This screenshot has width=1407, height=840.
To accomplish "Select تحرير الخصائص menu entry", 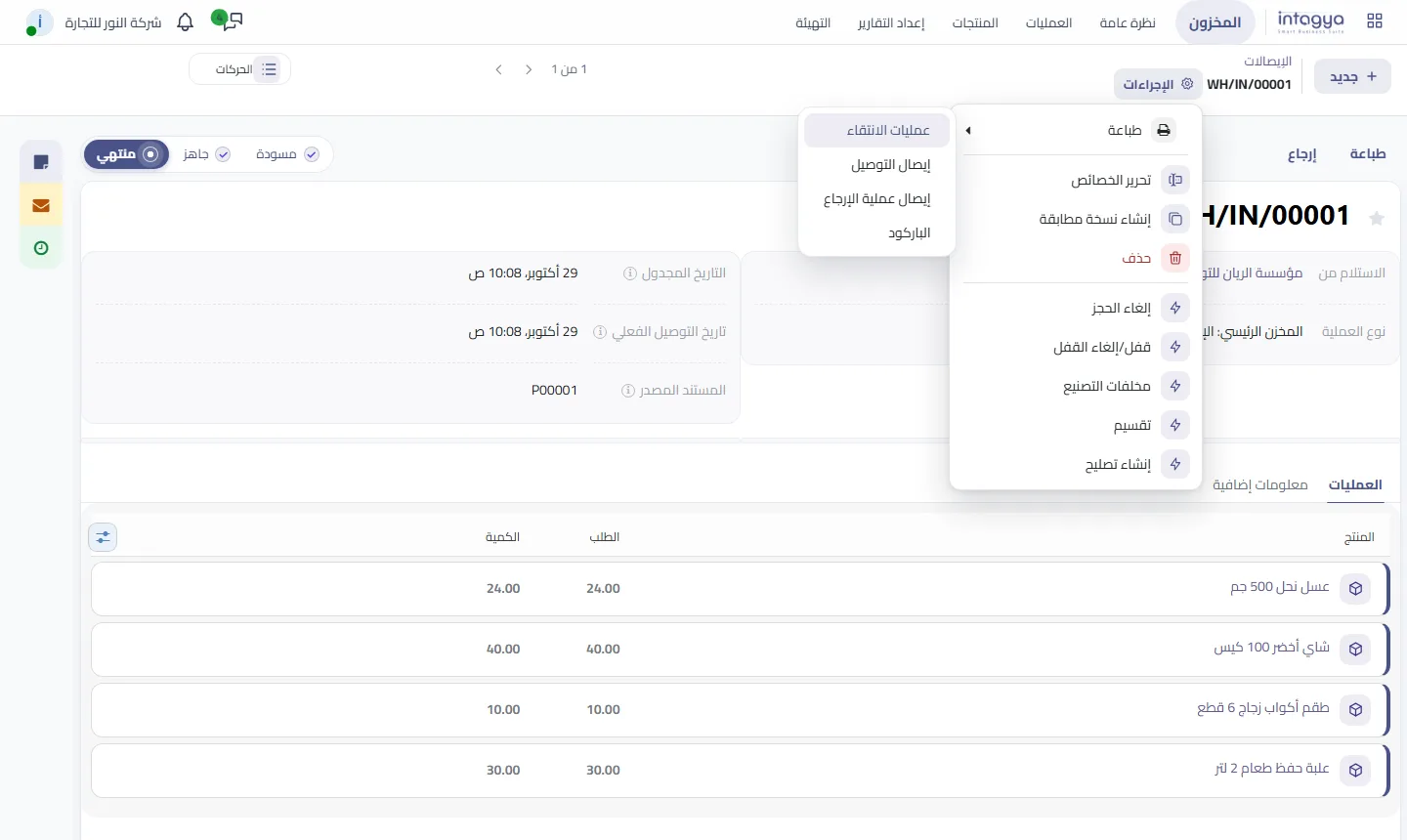I will (1076, 181).
